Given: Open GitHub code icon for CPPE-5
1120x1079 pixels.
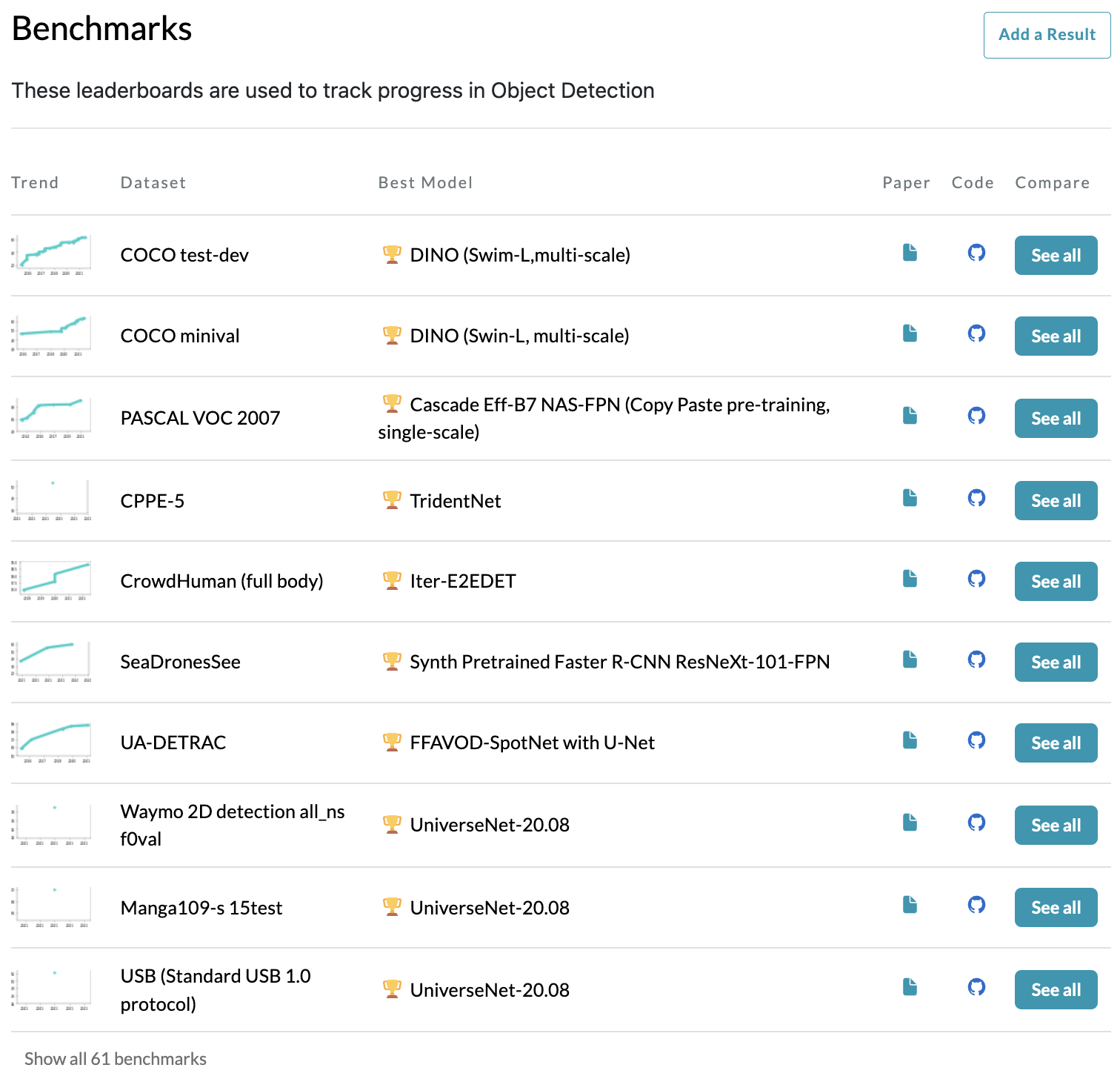Looking at the screenshot, I should pyautogui.click(x=976, y=498).
